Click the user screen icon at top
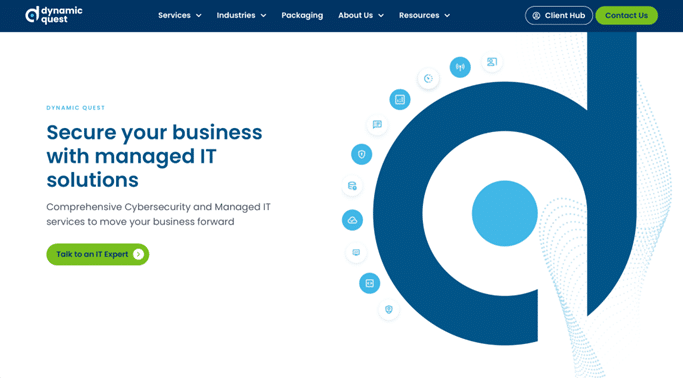Screen dimensions: 683x378 (x=492, y=62)
